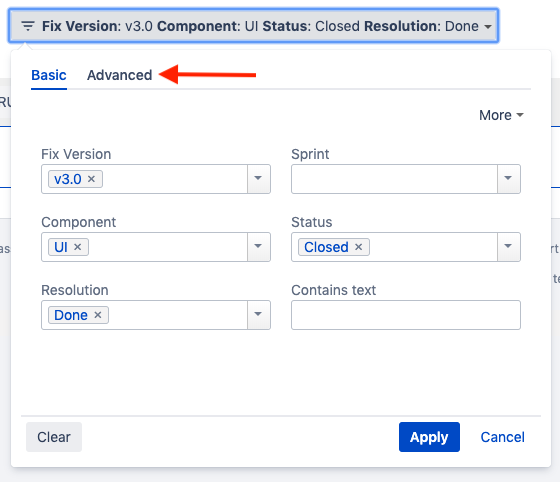This screenshot has width=560, height=482.
Task: Click inside the Sprint selection field
Action: tap(394, 179)
